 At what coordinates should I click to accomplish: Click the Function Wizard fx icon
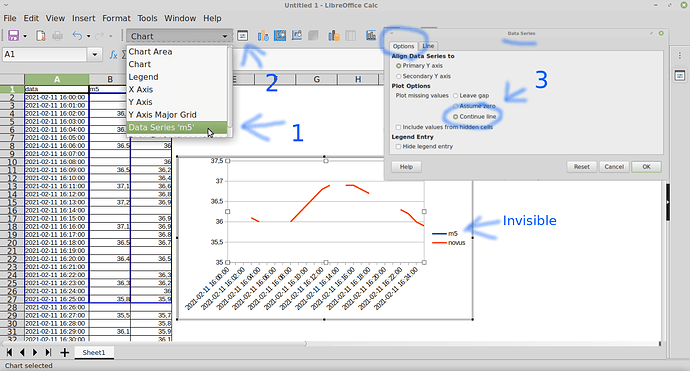point(113,55)
